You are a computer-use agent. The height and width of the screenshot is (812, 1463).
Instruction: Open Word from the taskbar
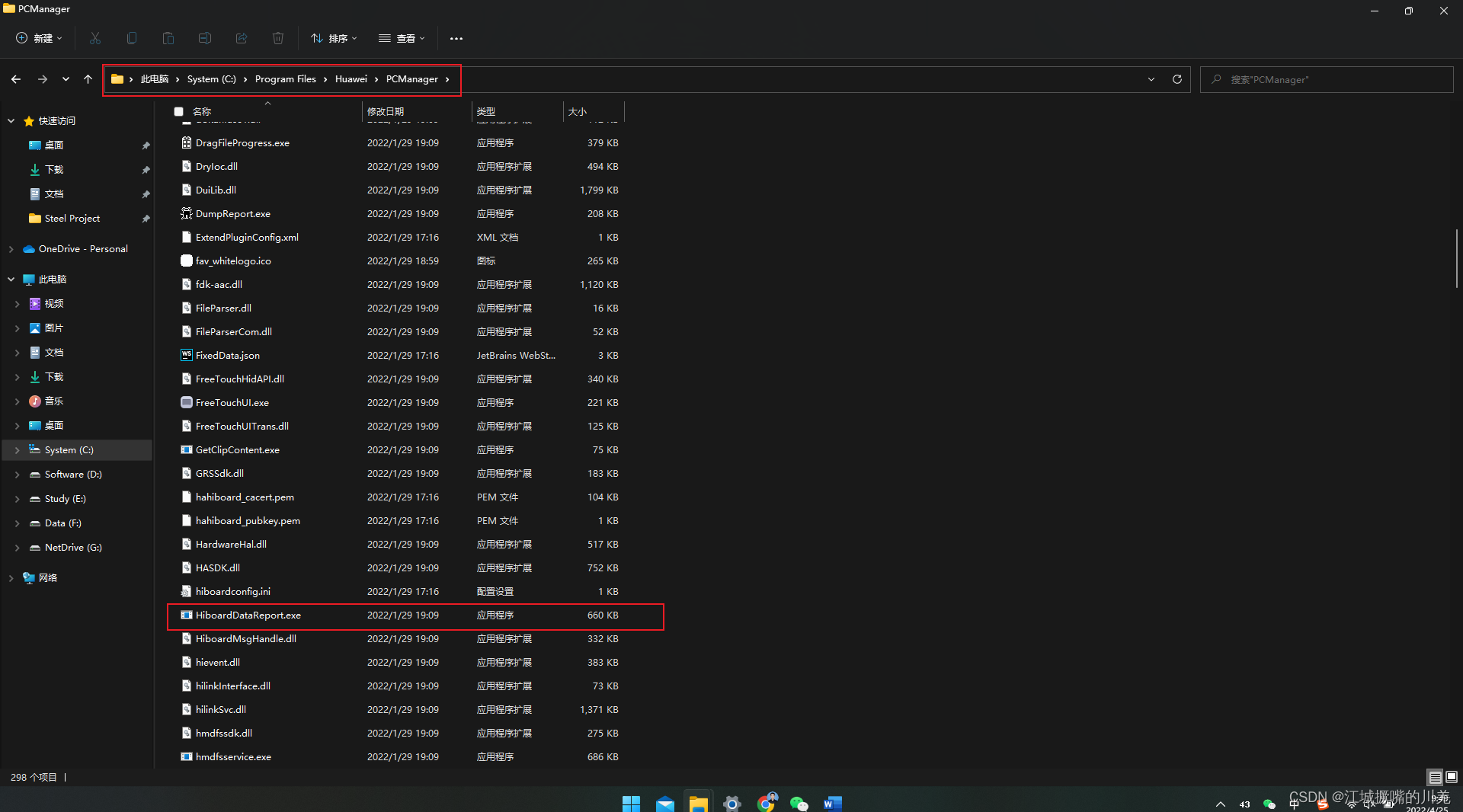point(832,803)
